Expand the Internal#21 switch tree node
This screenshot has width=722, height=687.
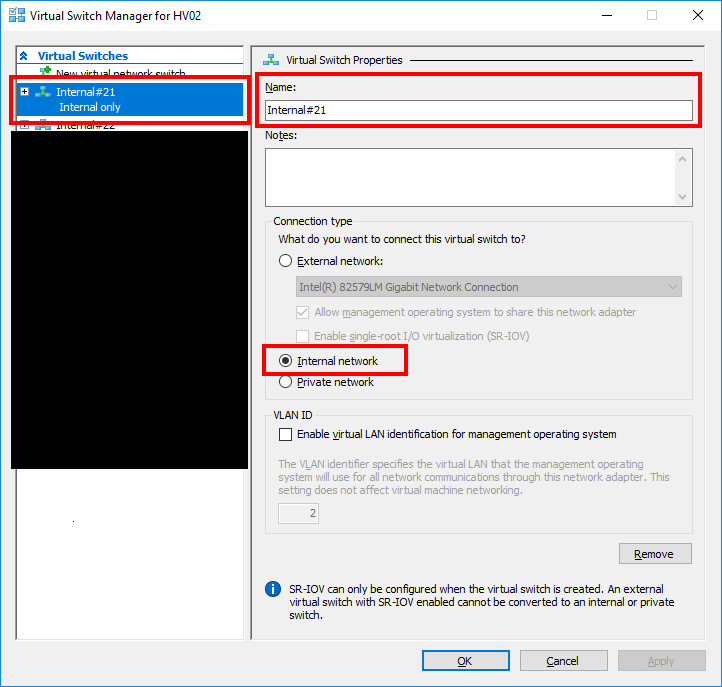tap(25, 92)
